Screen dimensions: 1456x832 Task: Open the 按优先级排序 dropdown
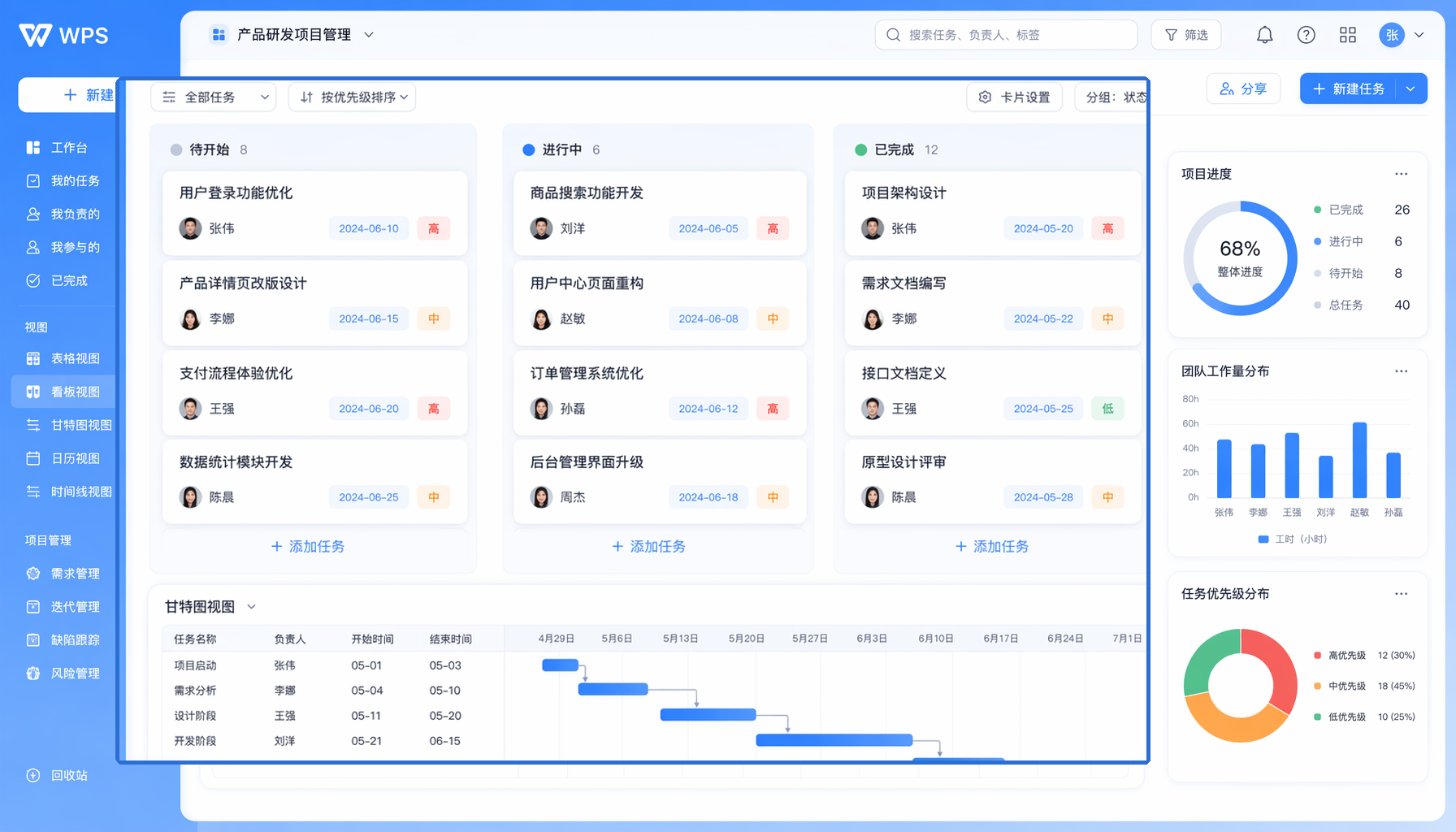353,97
